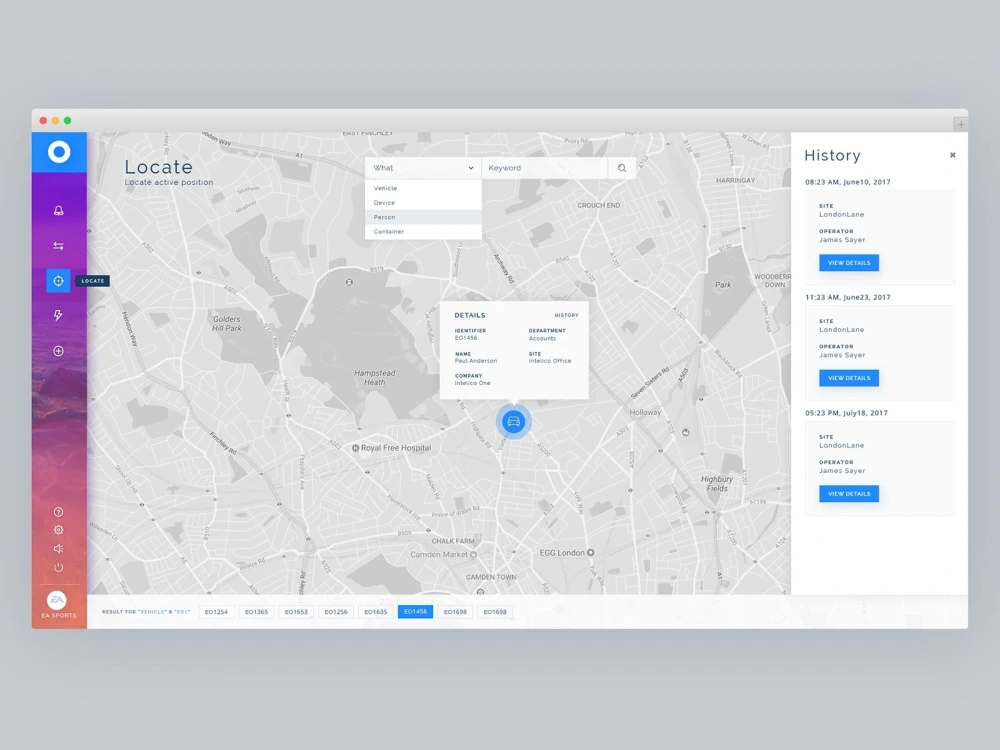Expand the What dropdown
Viewport: 1000px width, 750px height.
coord(423,168)
